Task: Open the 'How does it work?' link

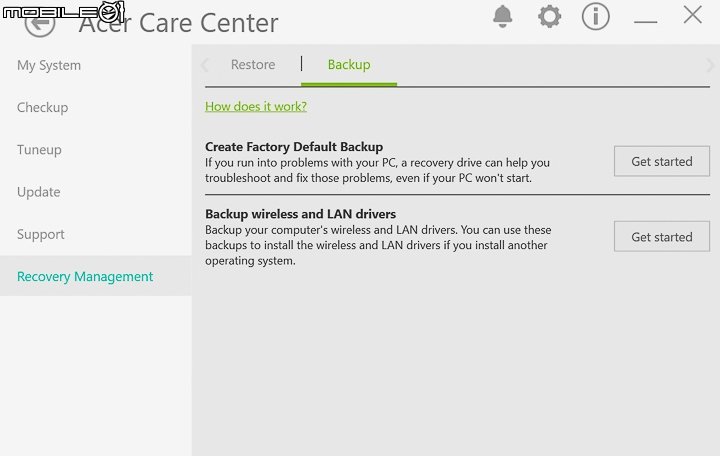Action: pyautogui.click(x=256, y=107)
